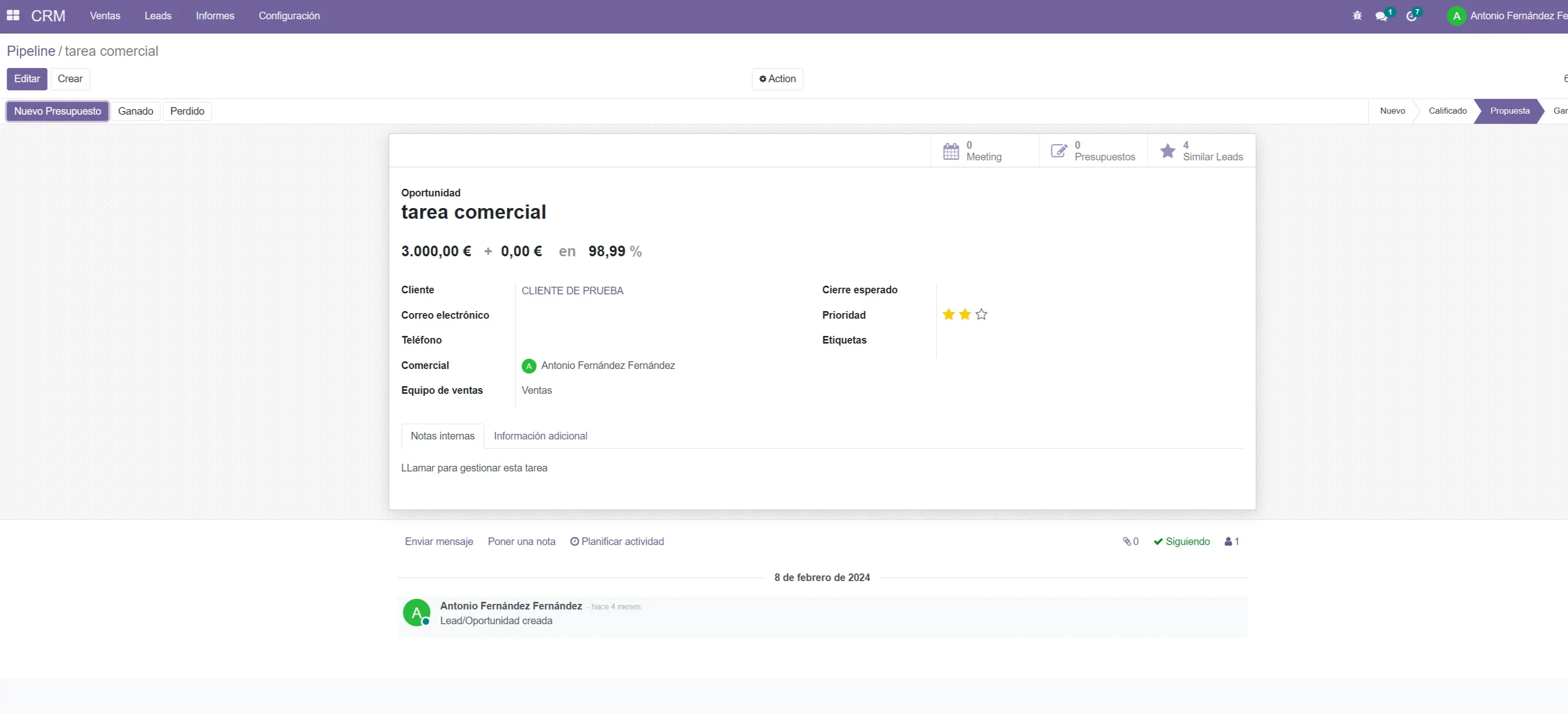Select the Notas internas tab

(443, 436)
